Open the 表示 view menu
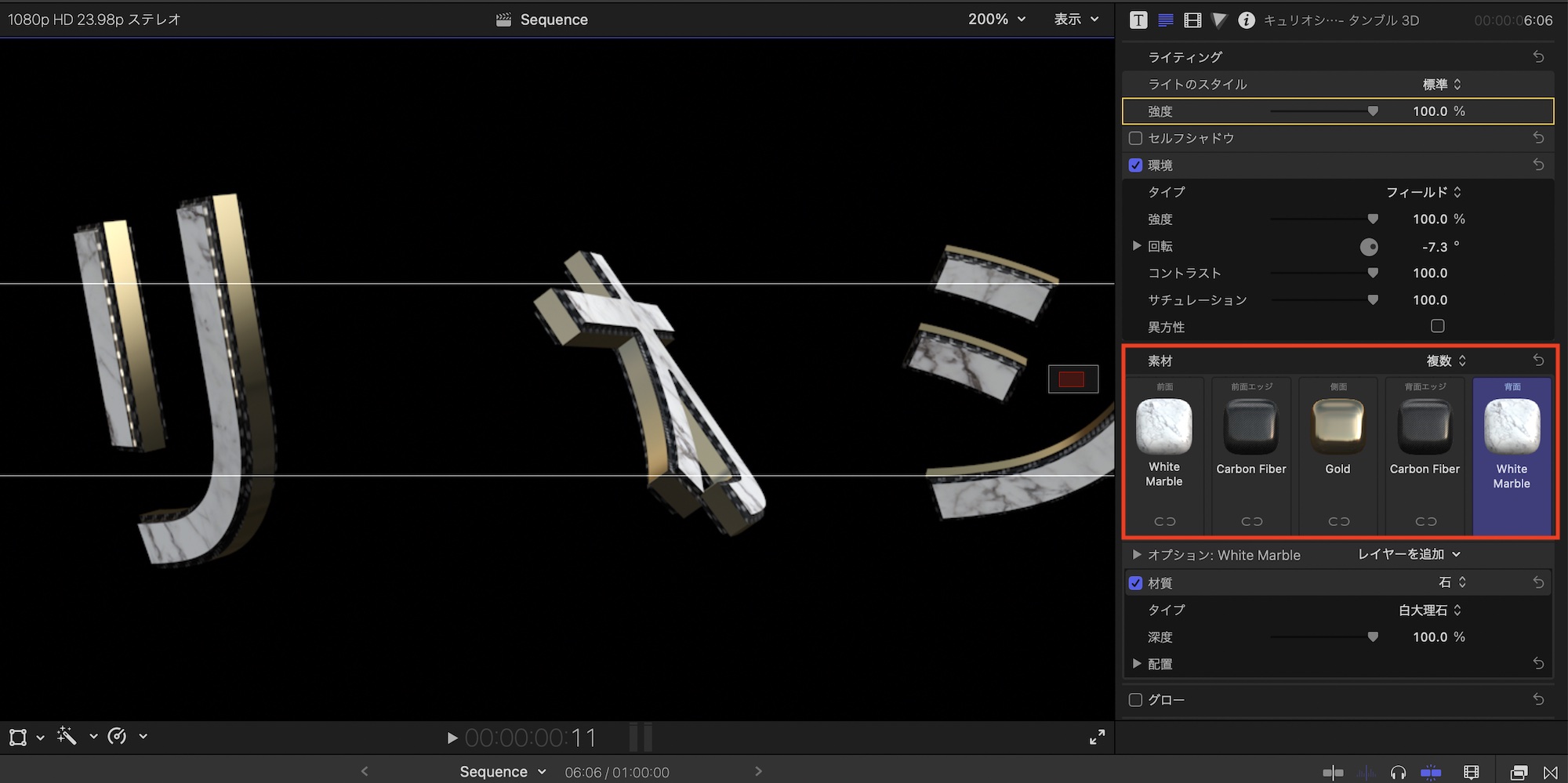 pos(1076,20)
